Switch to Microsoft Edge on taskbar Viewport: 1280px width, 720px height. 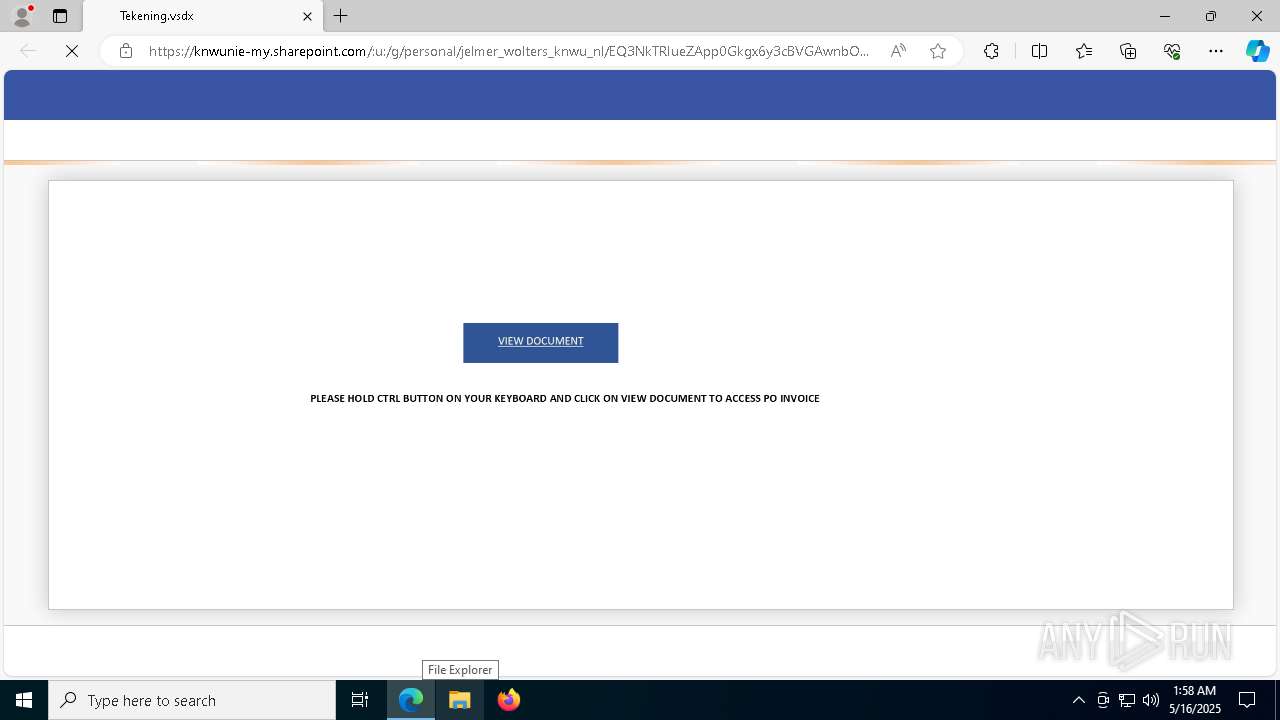coord(411,700)
